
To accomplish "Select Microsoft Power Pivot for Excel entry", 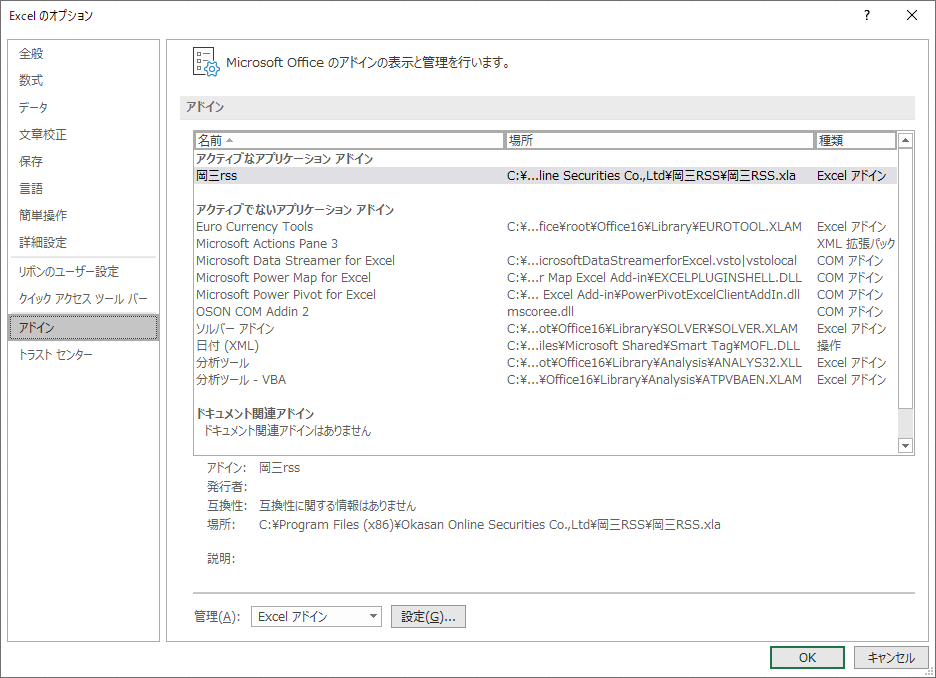I will pos(286,295).
